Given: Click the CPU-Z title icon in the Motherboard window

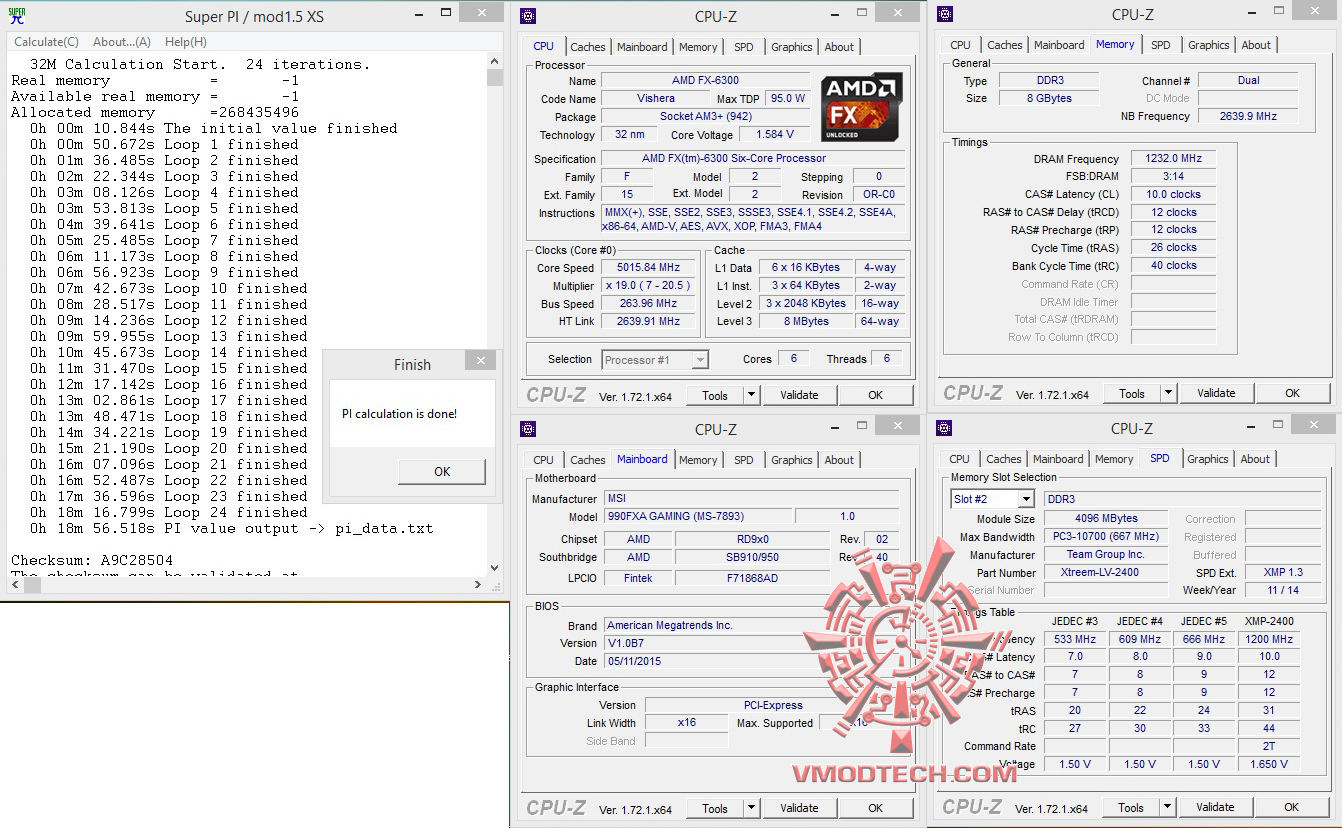Looking at the screenshot, I should (528, 430).
